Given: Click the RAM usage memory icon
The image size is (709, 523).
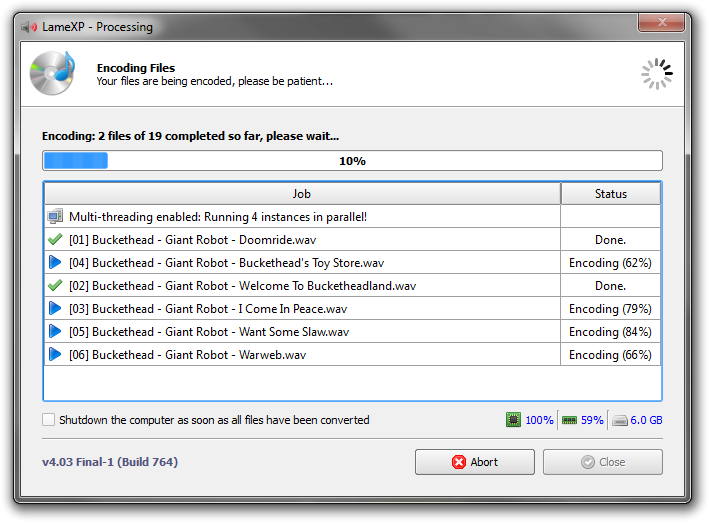Looking at the screenshot, I should click(x=569, y=420).
